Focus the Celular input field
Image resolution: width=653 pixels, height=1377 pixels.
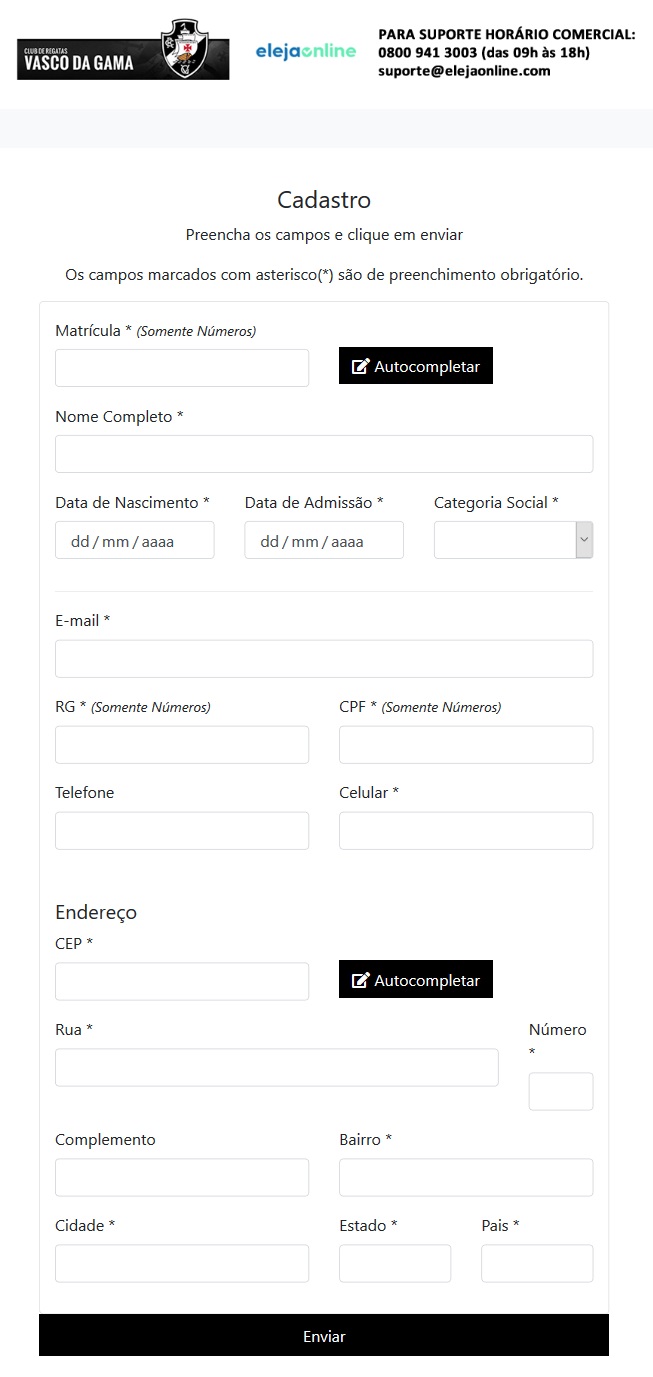pos(466,831)
